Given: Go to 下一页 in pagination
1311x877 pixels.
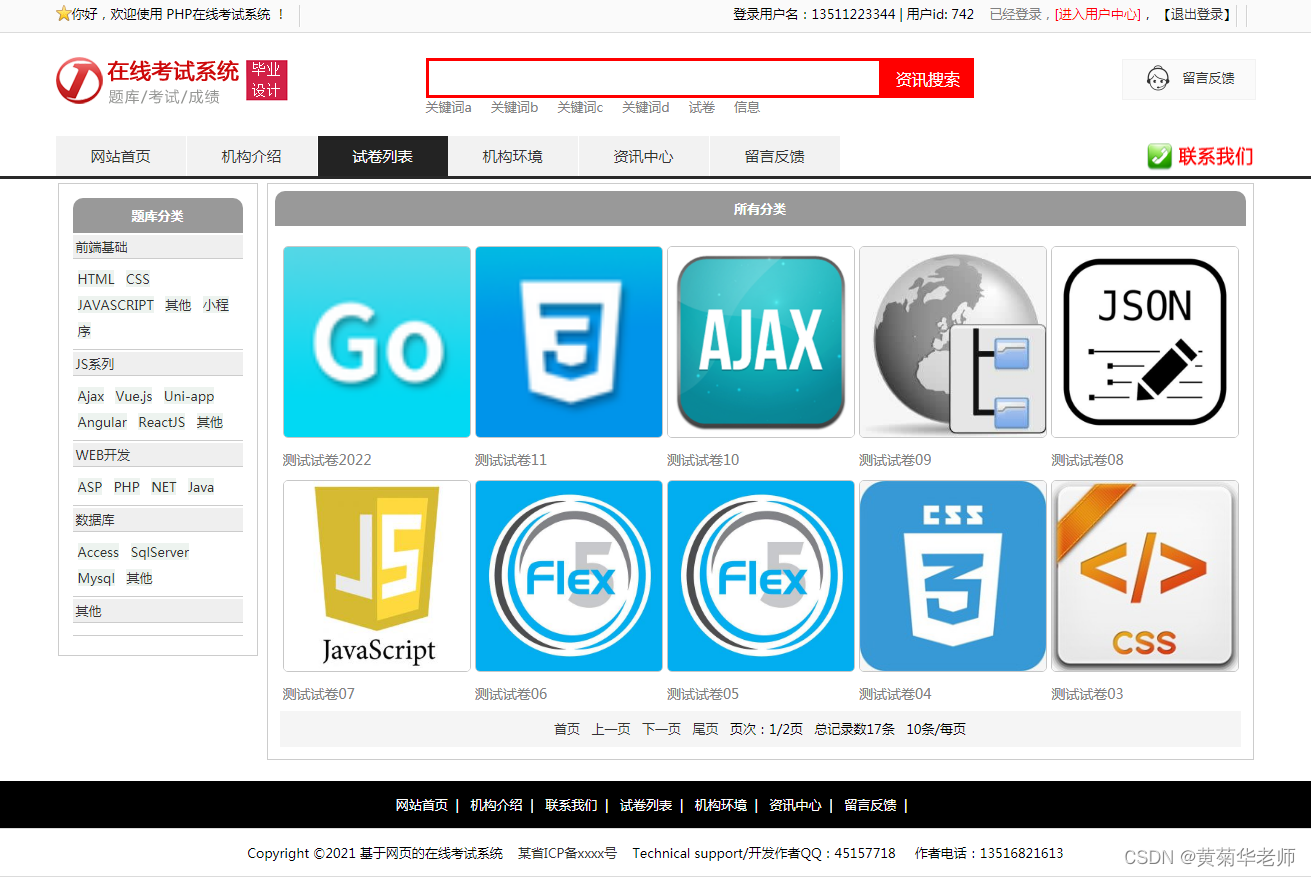Looking at the screenshot, I should pyautogui.click(x=661, y=729).
